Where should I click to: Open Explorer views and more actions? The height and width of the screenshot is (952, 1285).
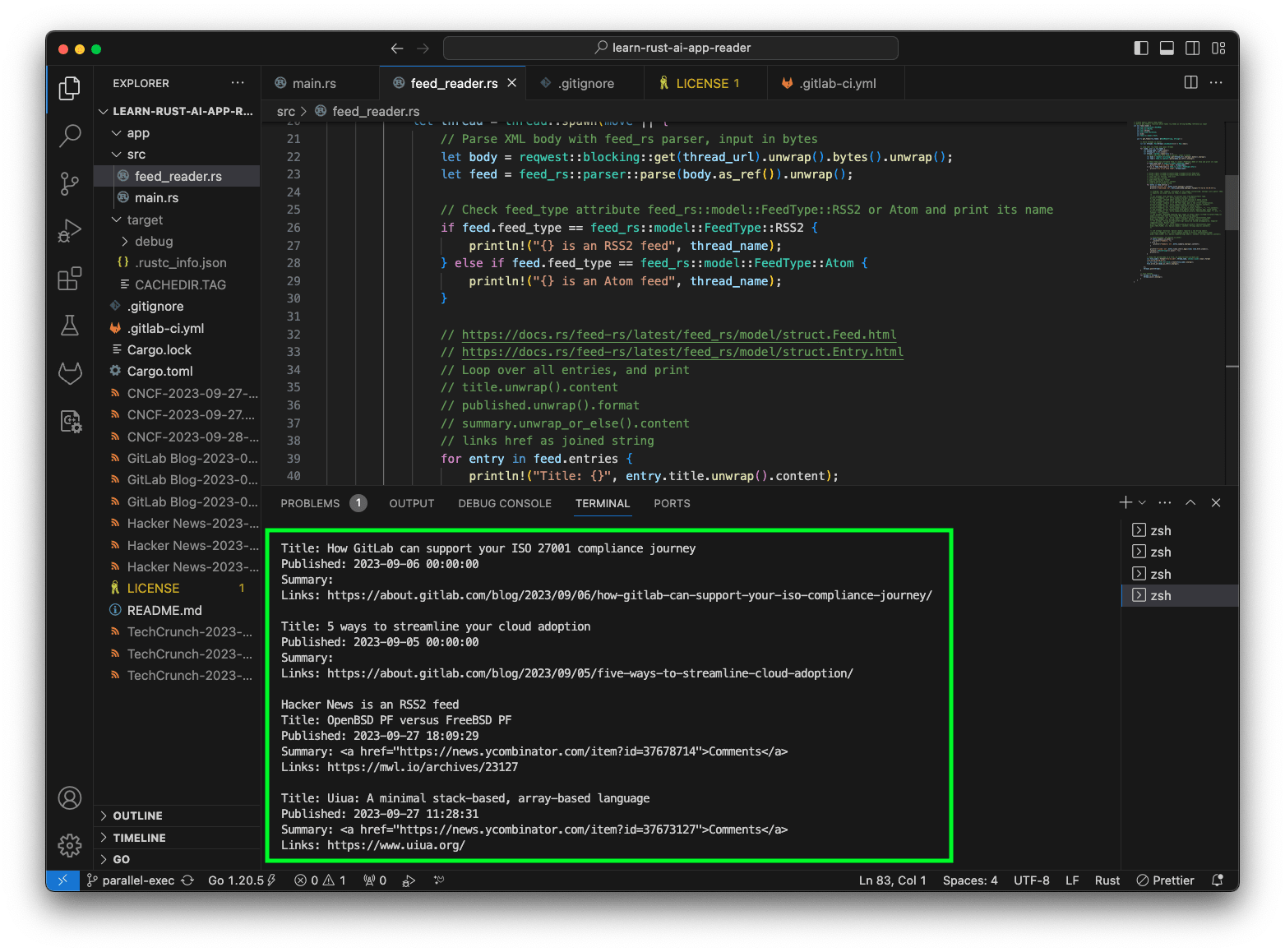coord(238,83)
